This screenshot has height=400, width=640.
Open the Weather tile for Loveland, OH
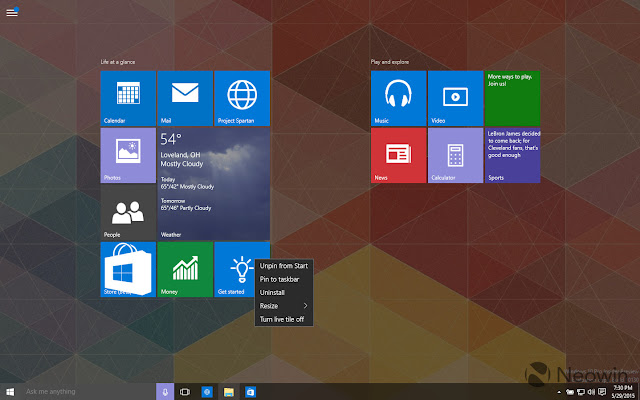(213, 184)
